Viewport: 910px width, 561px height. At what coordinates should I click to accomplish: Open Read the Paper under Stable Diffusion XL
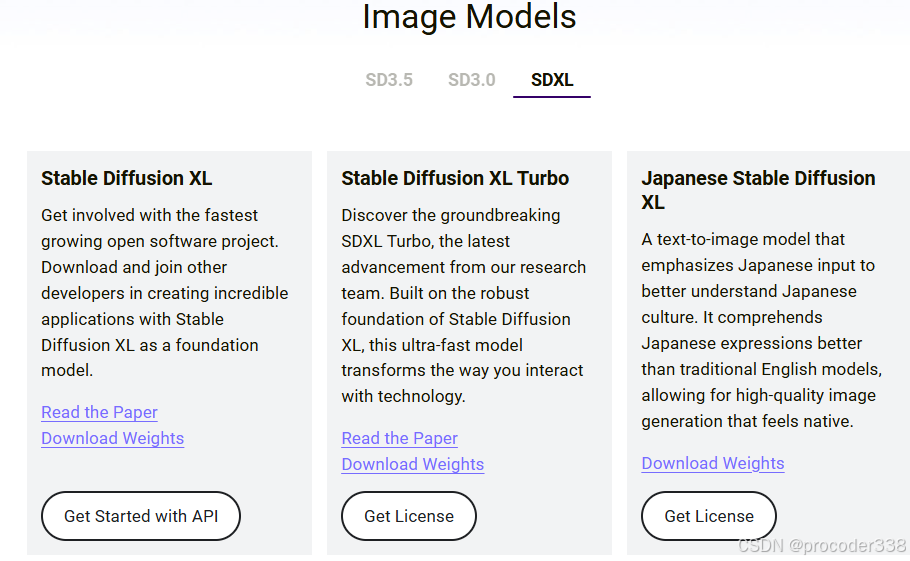click(x=99, y=412)
